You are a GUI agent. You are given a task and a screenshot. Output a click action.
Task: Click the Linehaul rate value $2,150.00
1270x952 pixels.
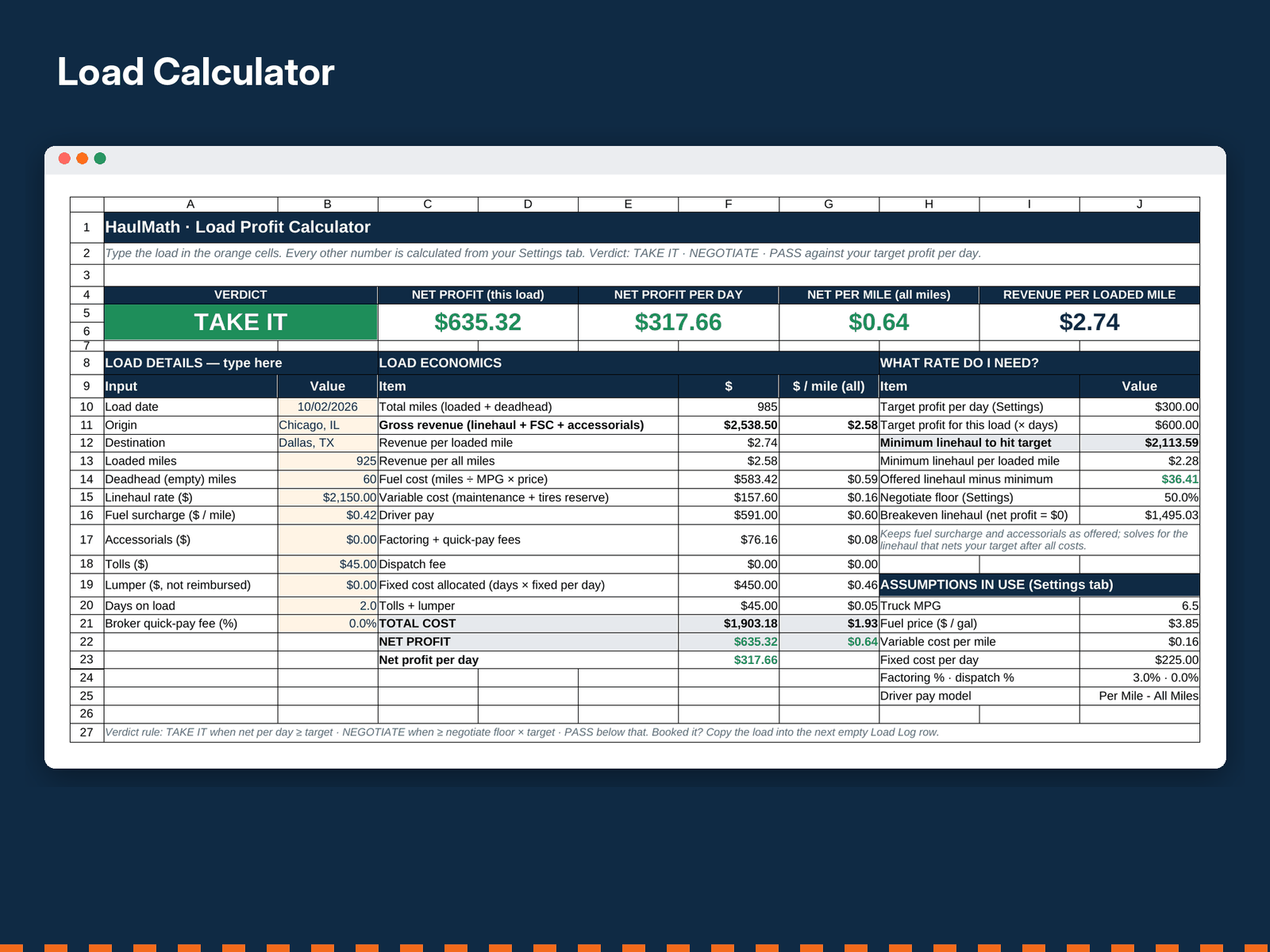(328, 497)
